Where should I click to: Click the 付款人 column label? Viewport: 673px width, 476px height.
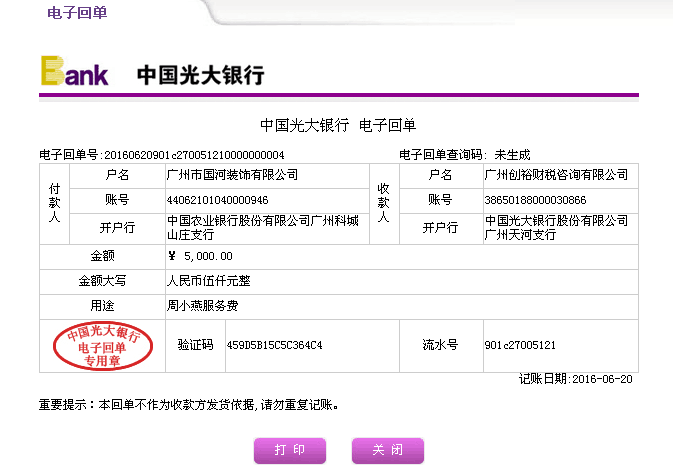pos(55,203)
